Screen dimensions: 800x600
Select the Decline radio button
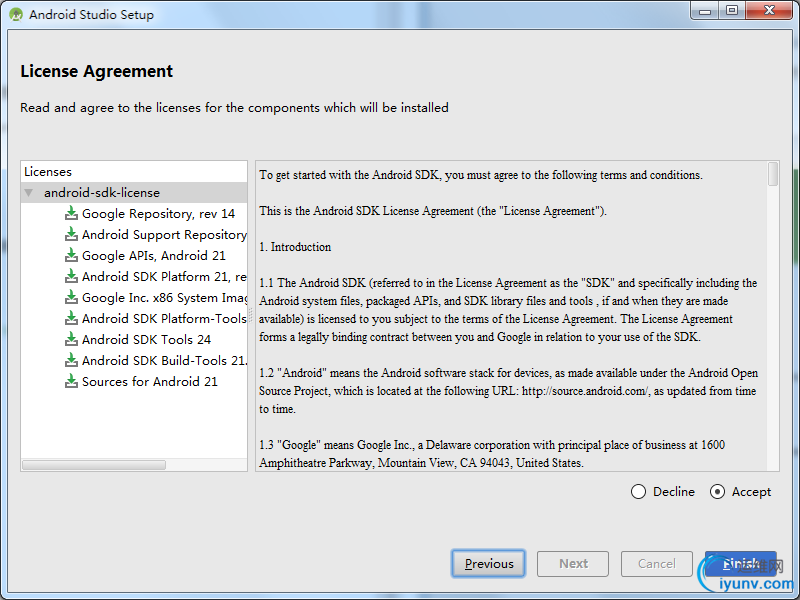(x=639, y=491)
